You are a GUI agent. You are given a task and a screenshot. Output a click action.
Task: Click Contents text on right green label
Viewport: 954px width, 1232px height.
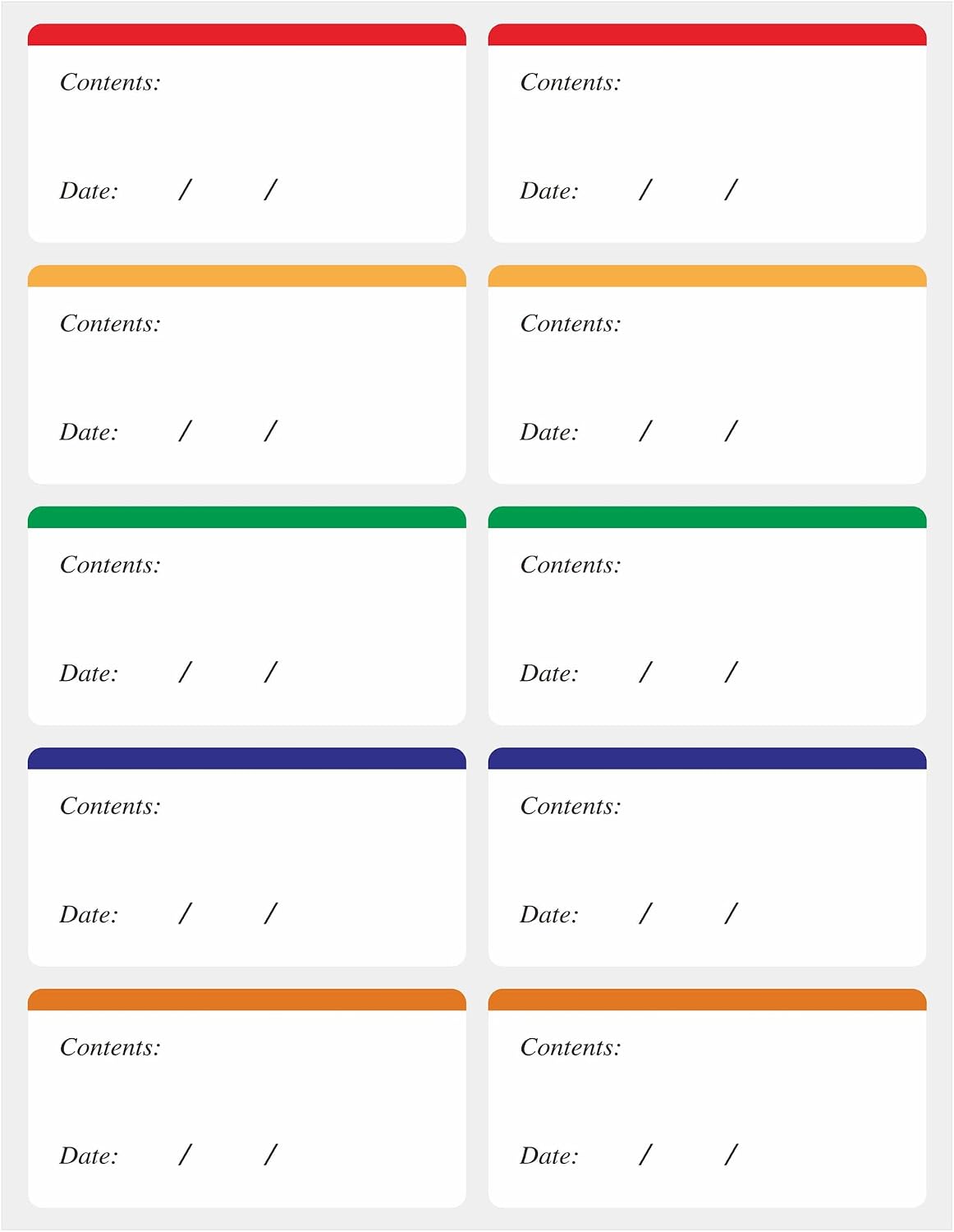point(571,565)
